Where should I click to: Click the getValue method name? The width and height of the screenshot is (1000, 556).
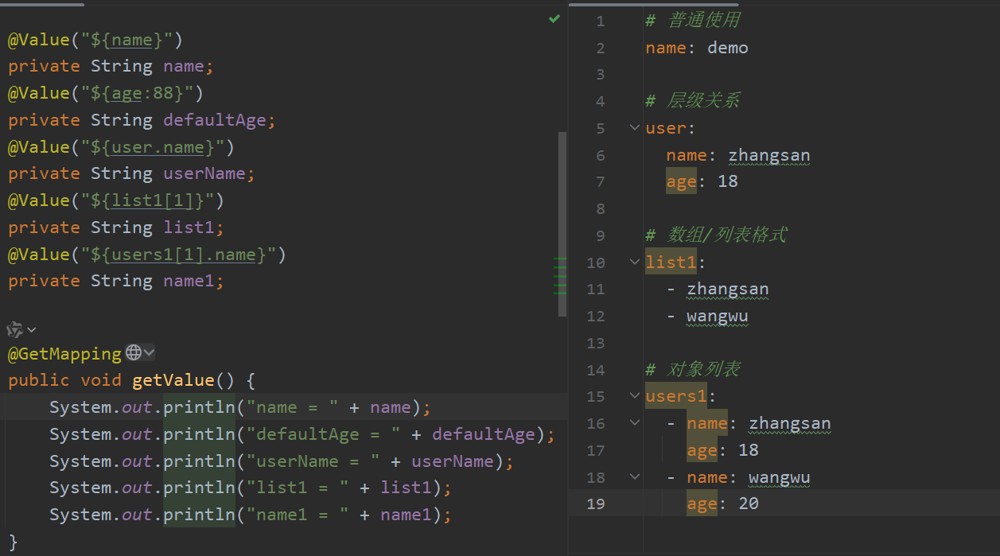tap(173, 381)
